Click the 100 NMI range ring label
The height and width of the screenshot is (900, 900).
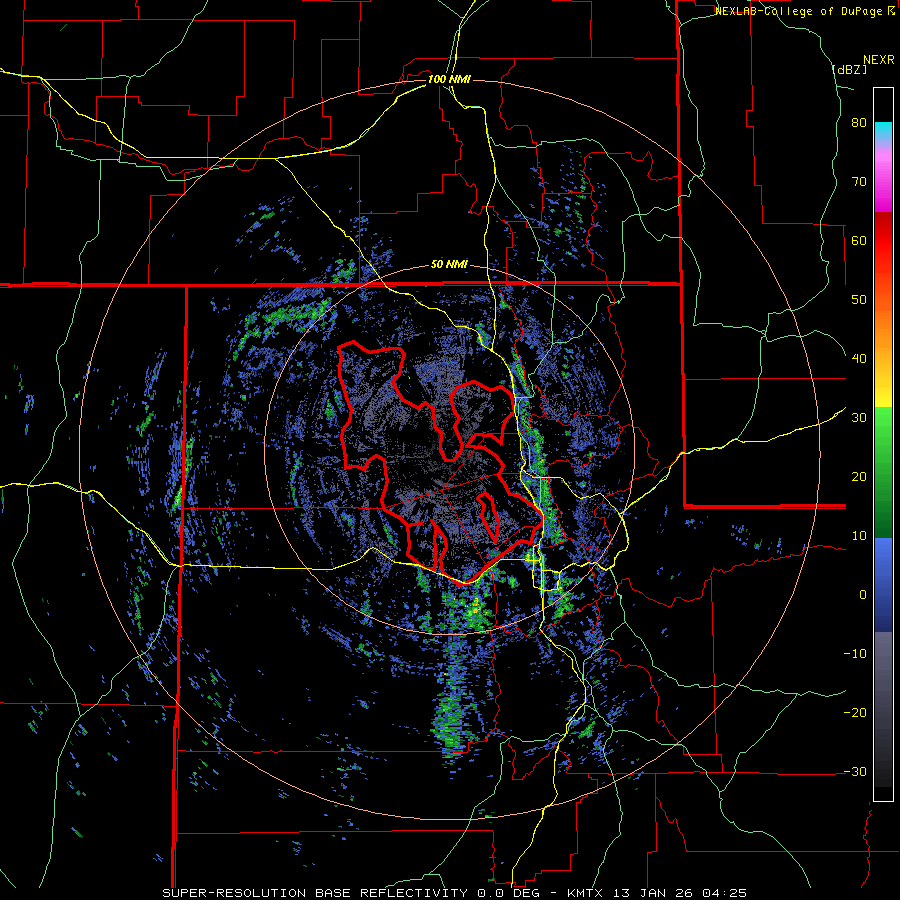pos(449,79)
